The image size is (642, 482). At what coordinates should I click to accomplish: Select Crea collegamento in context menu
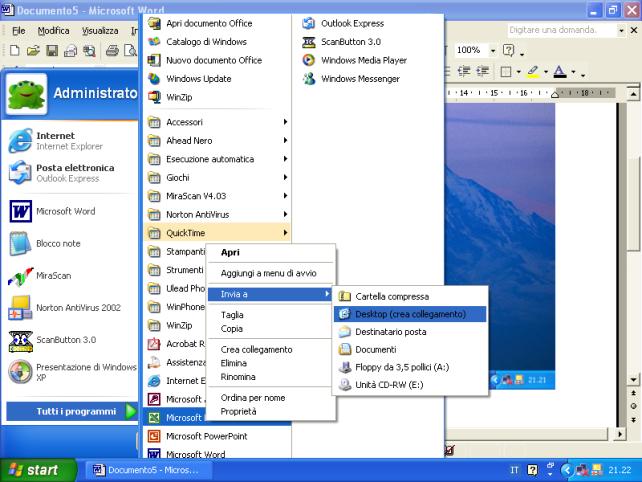(270, 349)
